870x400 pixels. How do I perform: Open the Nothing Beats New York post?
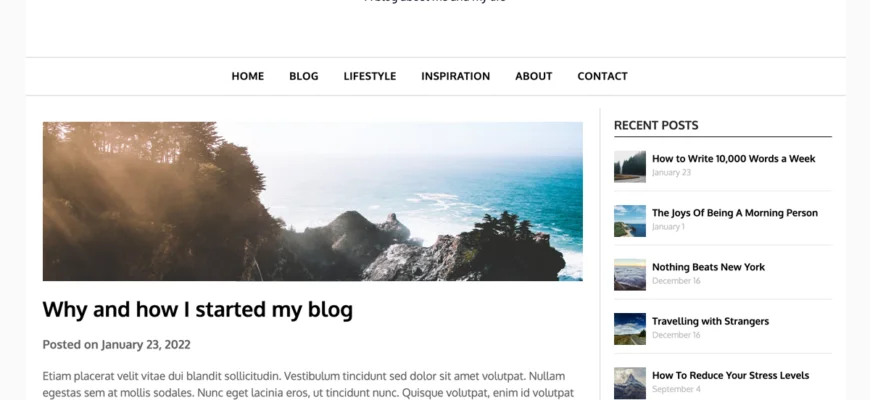coord(708,267)
